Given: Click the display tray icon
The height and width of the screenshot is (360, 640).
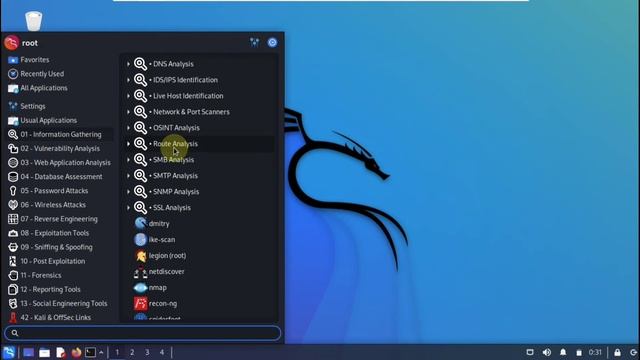Looking at the screenshot, I should click(x=530, y=352).
